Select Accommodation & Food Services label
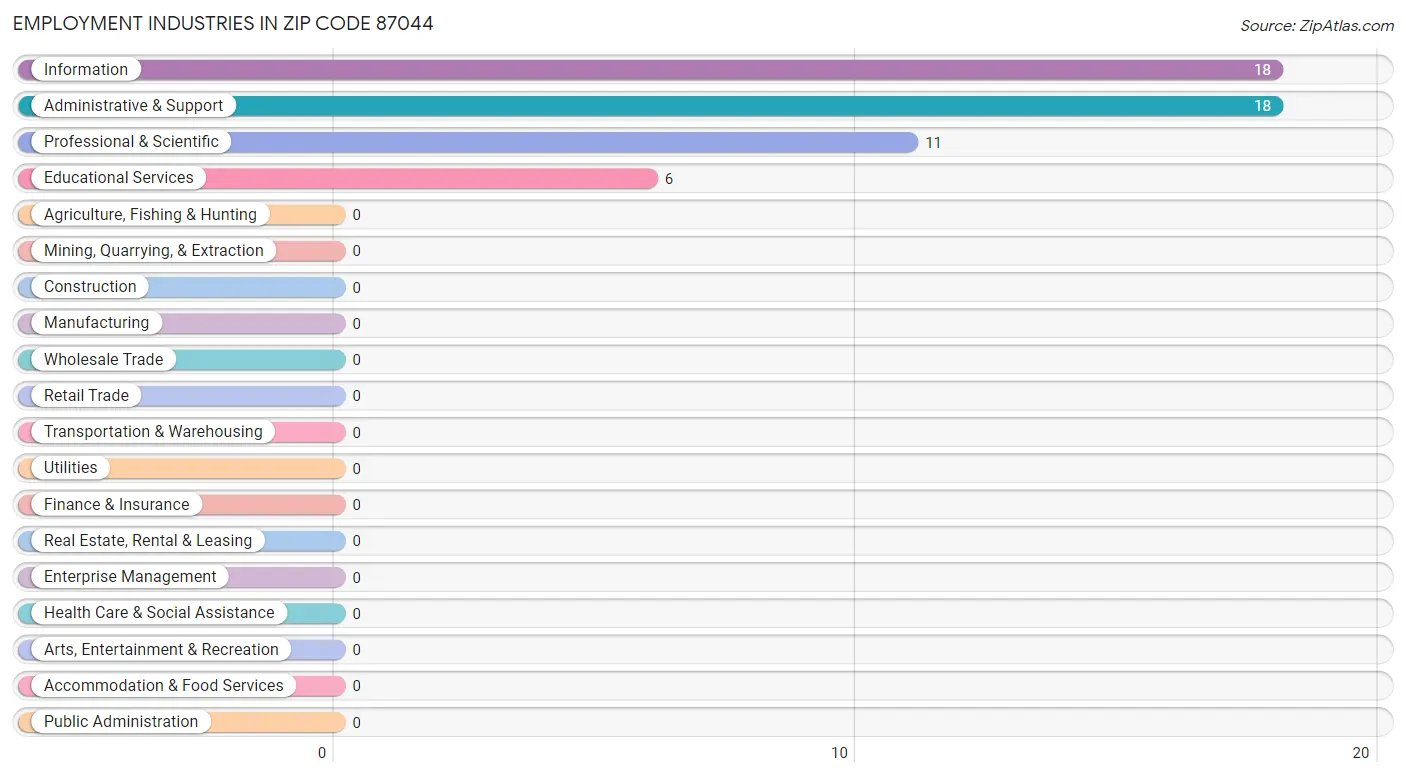This screenshot has width=1406, height=777. pos(164,686)
